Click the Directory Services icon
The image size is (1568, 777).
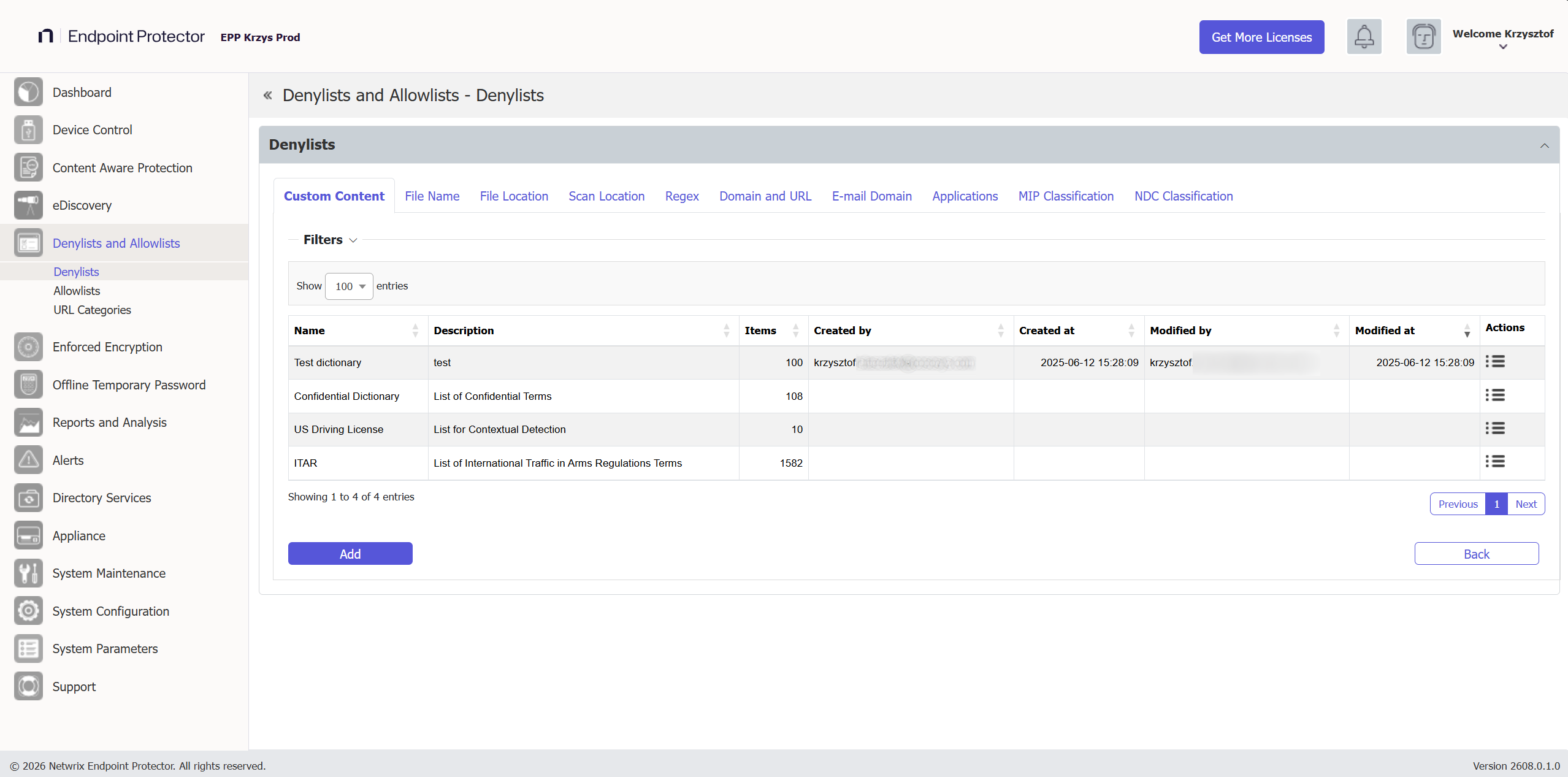tap(28, 498)
